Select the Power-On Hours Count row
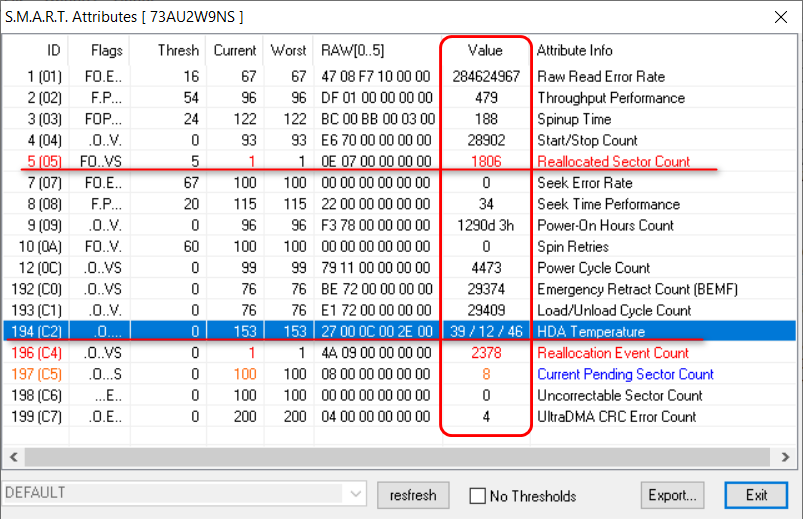 [x=605, y=225]
